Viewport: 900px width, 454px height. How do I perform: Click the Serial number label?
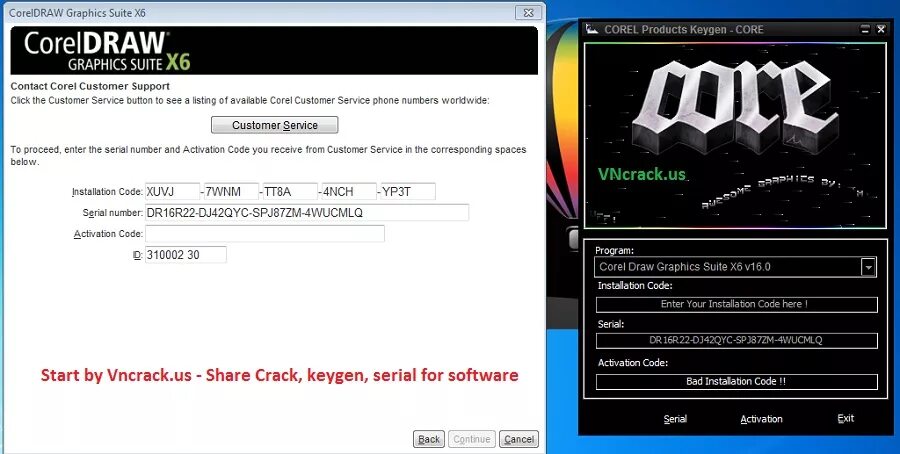(x=112, y=213)
